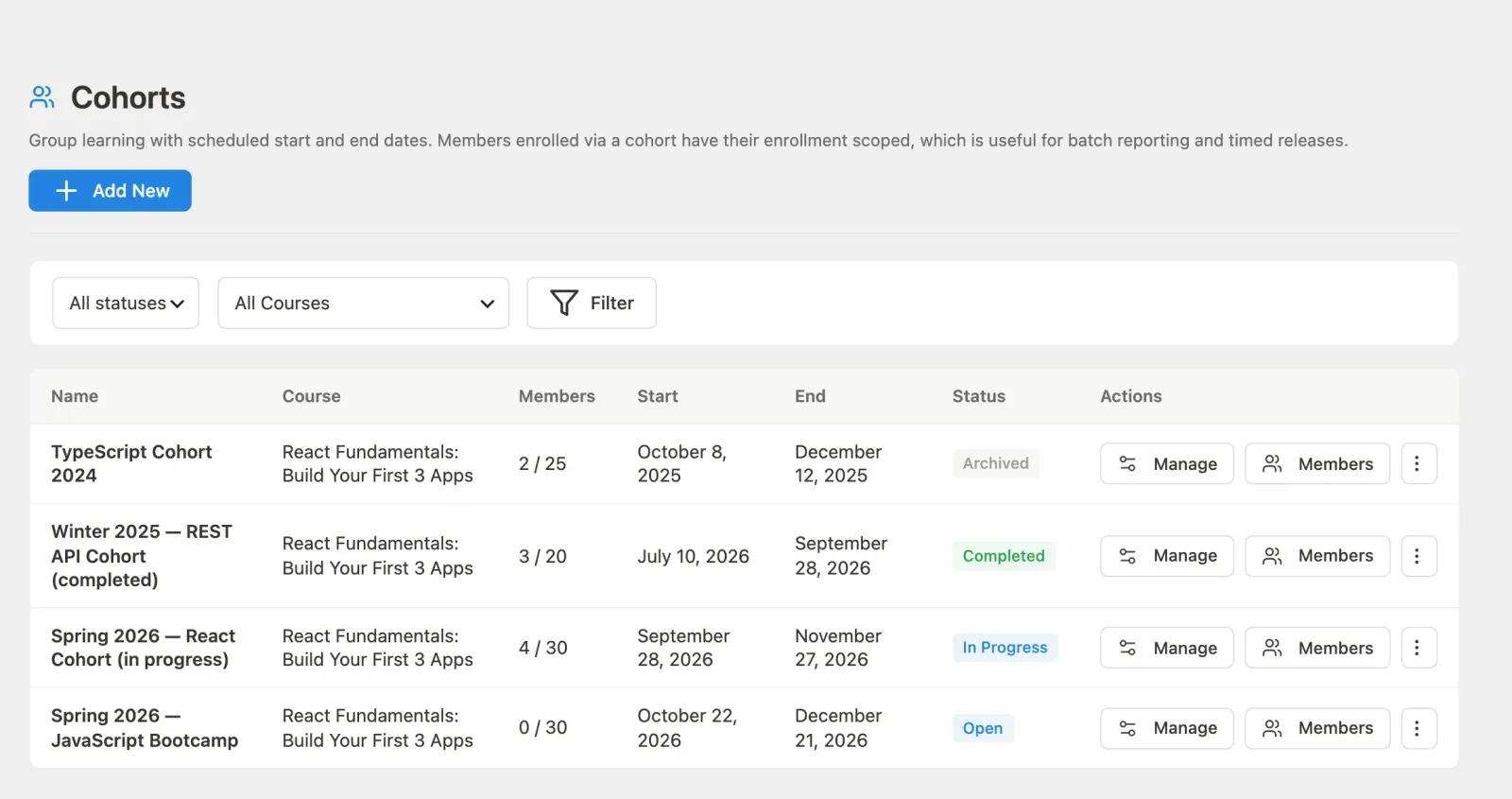Select Winter 2025 — REST API Cohort name
This screenshot has height=799, width=1512.
(142, 556)
